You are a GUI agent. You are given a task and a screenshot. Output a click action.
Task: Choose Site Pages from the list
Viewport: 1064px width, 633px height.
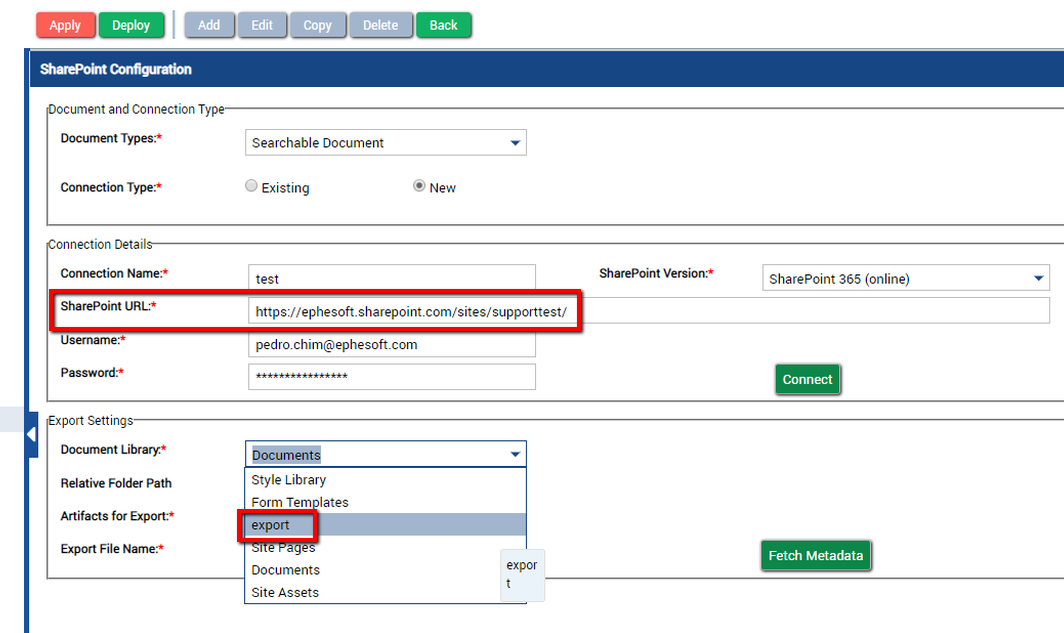(385, 547)
